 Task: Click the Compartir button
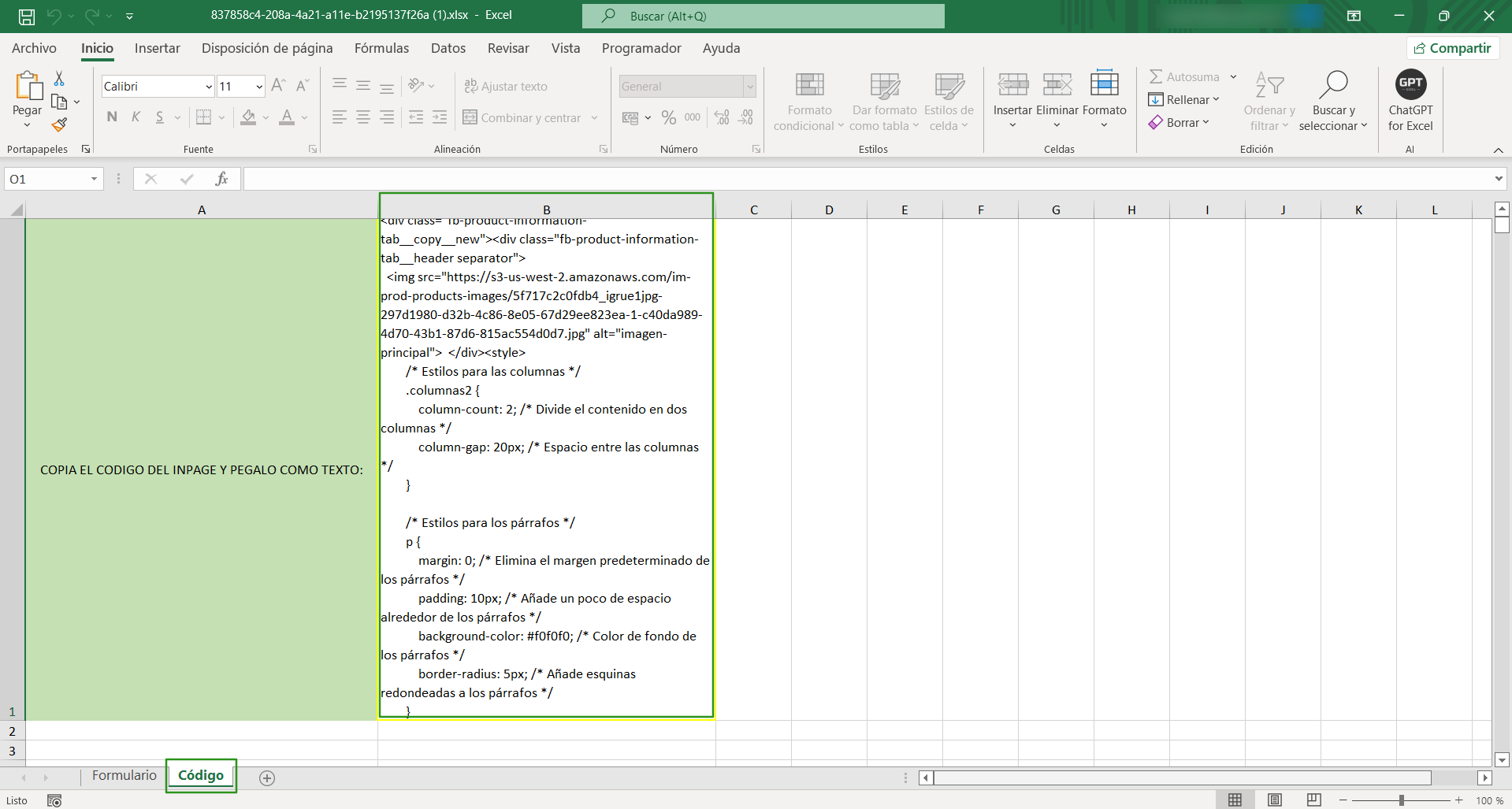[1452, 48]
